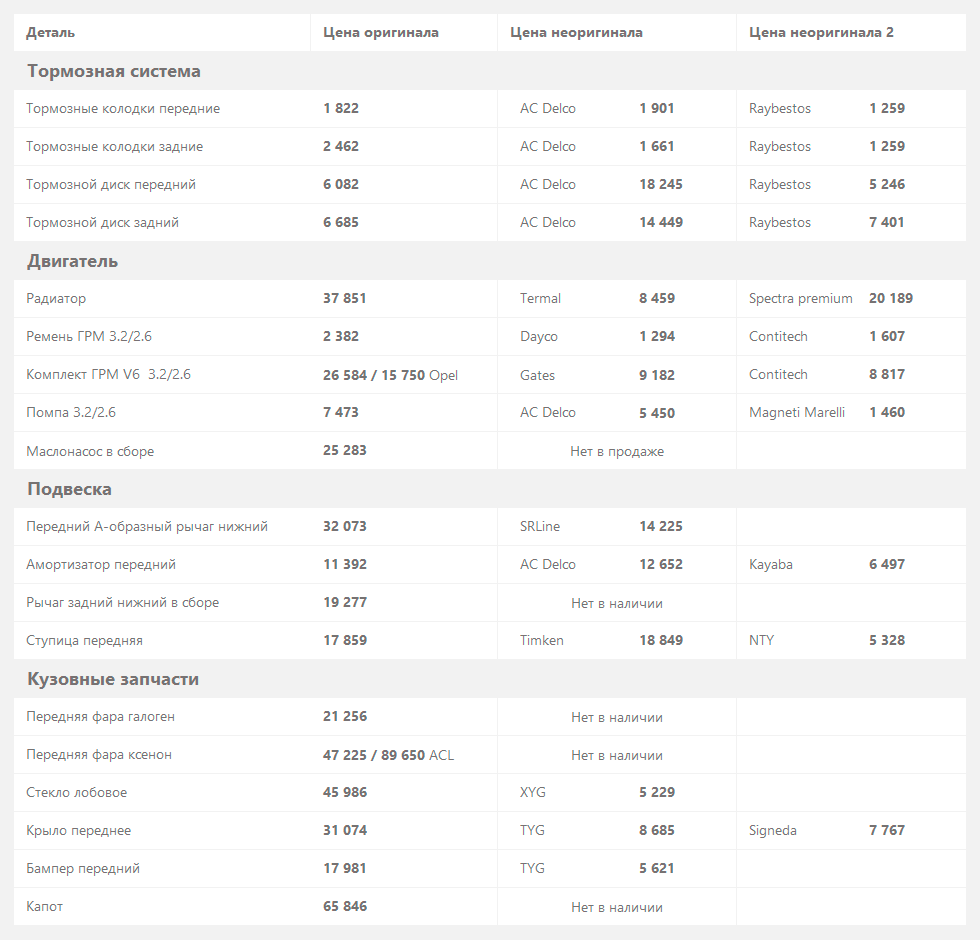
Task: Click the 'Цена неоригинала 2' column header
Action: pos(821,32)
